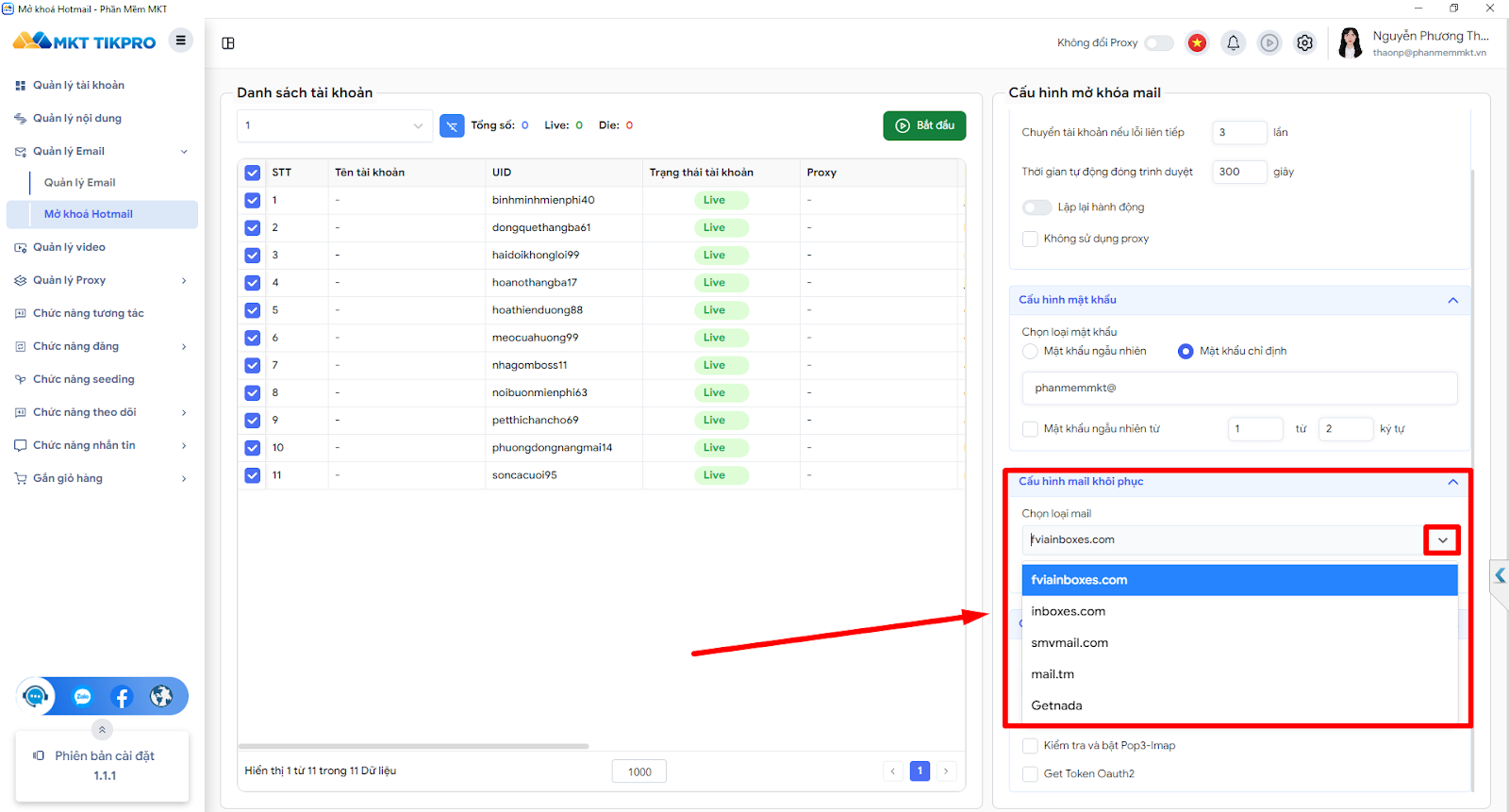Check Mật khẩu ngẫu nhiên từ option
Viewport: 1509px width, 812px height.
tap(1030, 429)
